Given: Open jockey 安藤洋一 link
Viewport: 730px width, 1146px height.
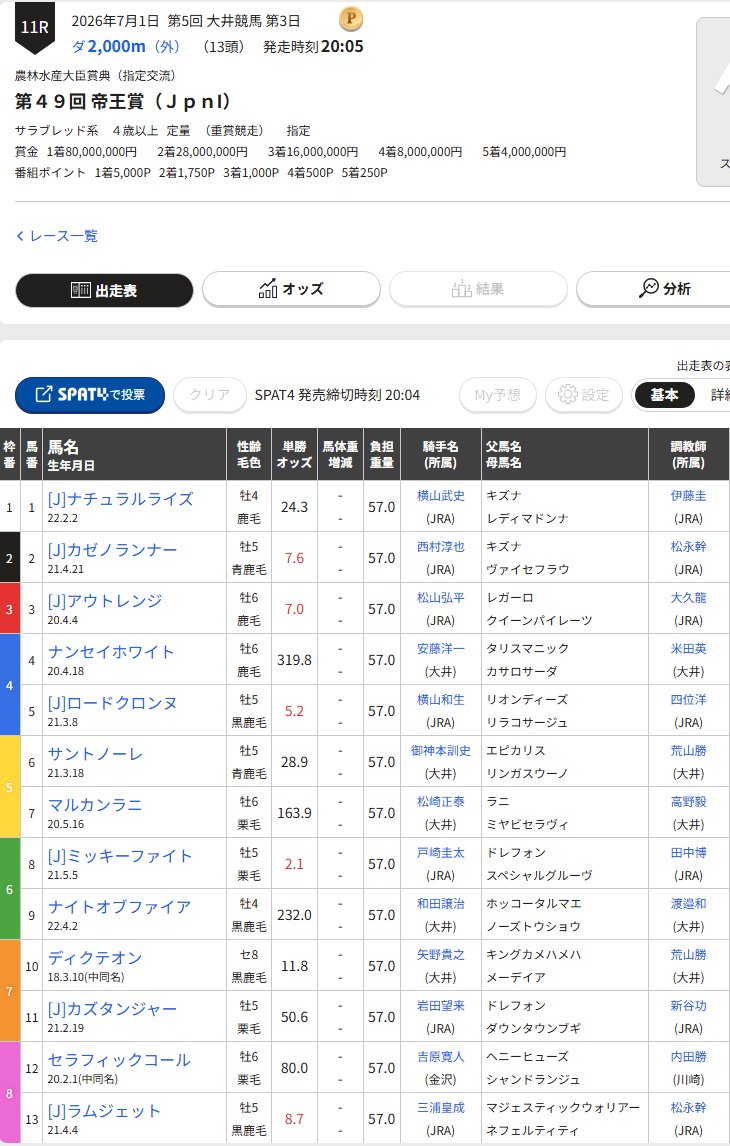Looking at the screenshot, I should (x=441, y=649).
